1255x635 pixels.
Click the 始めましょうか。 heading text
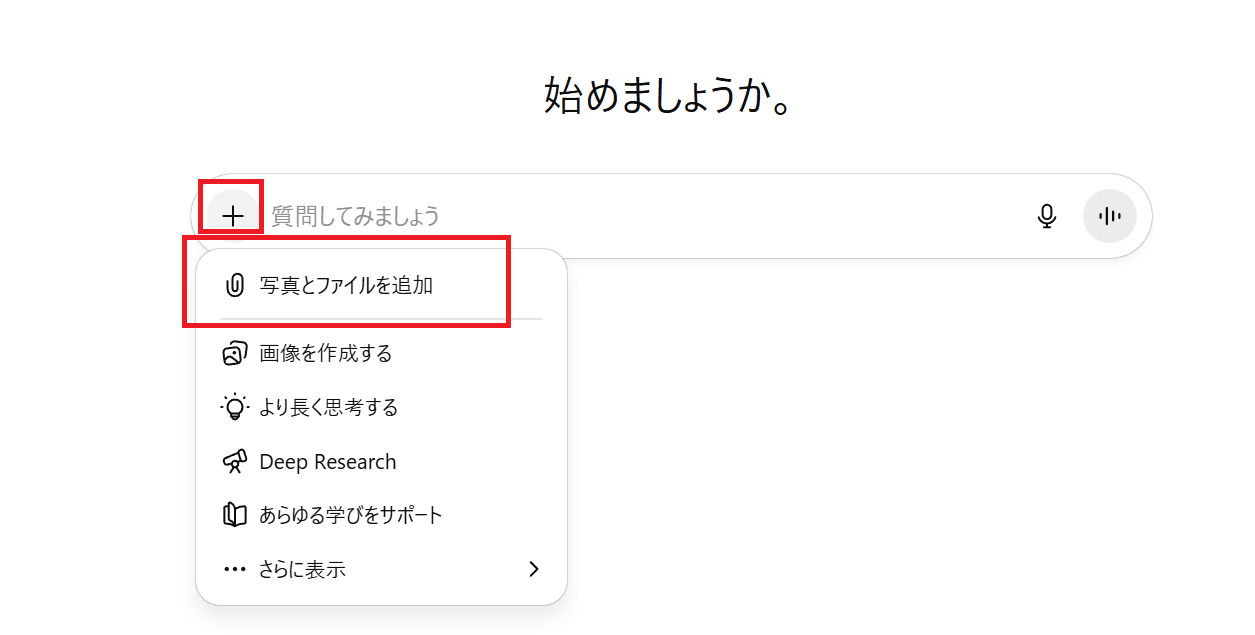tap(669, 95)
